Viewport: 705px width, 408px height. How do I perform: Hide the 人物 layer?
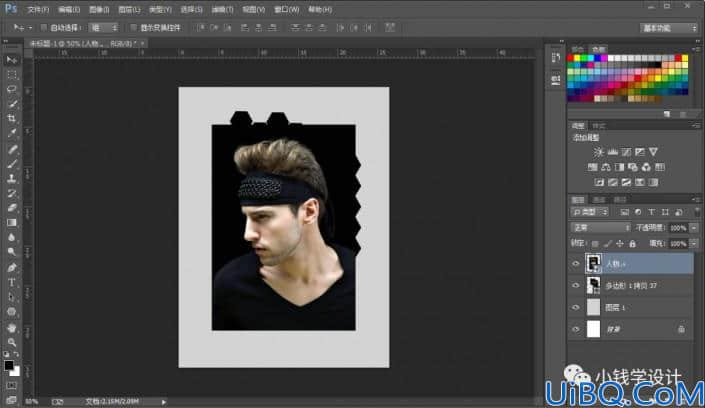coord(576,264)
